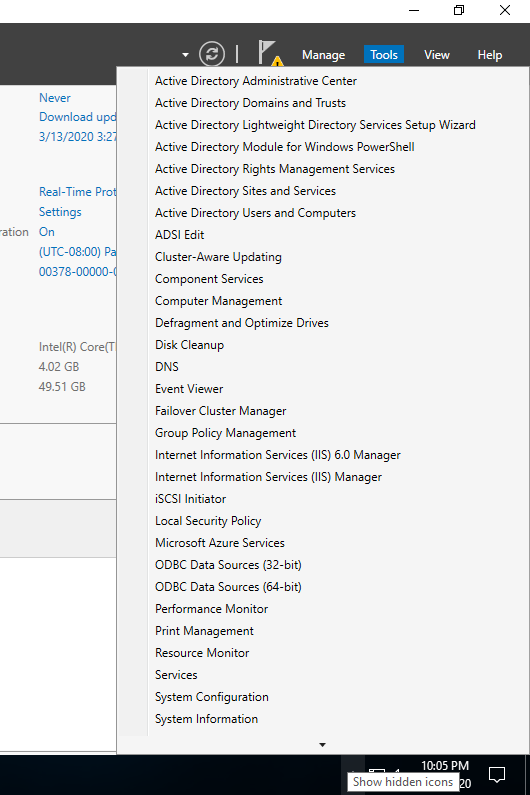
Task: Launch Resource Monitor
Action: coord(202,653)
